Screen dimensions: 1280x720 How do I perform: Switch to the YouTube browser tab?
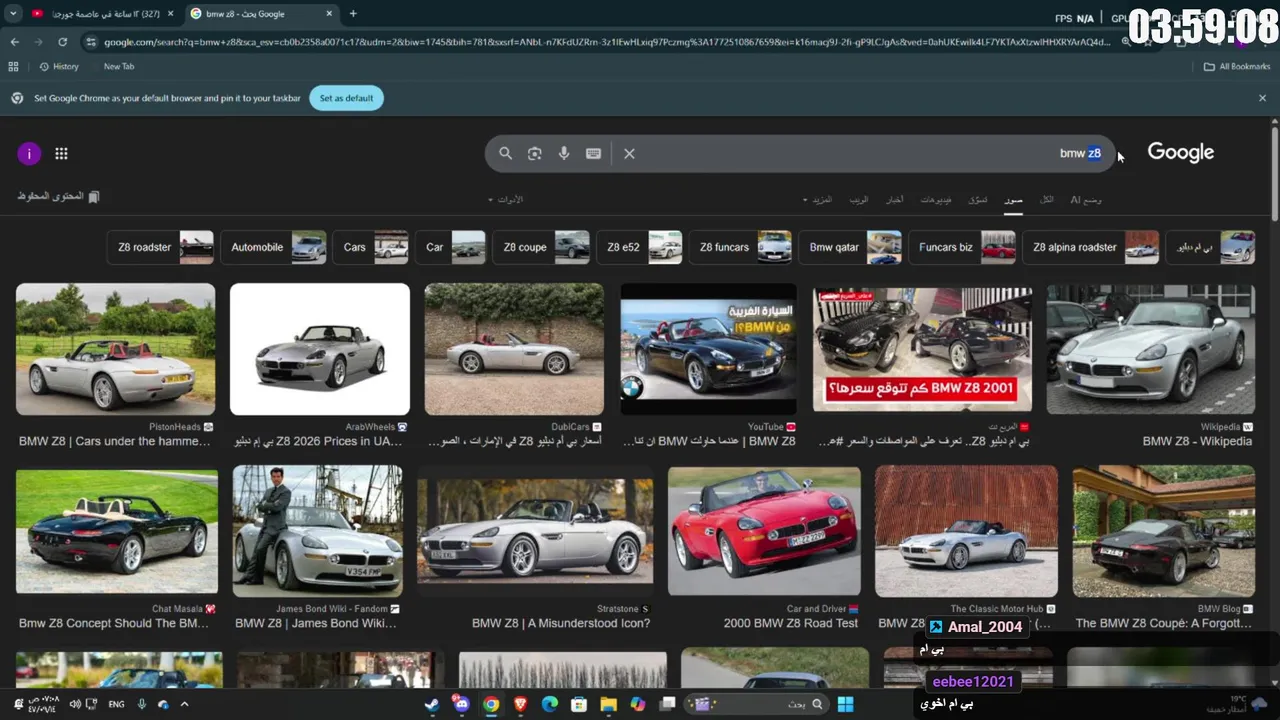100,14
